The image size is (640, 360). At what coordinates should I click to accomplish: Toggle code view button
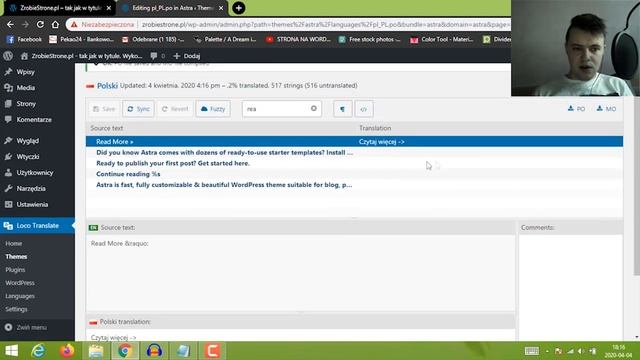tap(364, 109)
